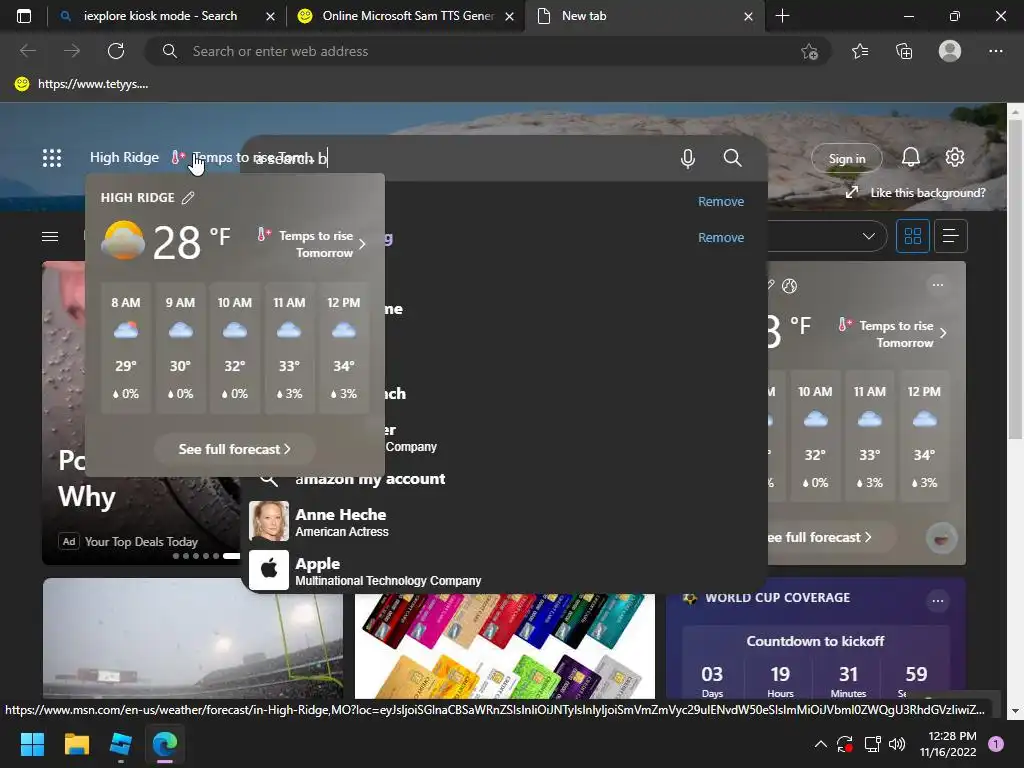Viewport: 1024px width, 768px height.
Task: Open the app launcher grid icon
Action: (x=52, y=158)
